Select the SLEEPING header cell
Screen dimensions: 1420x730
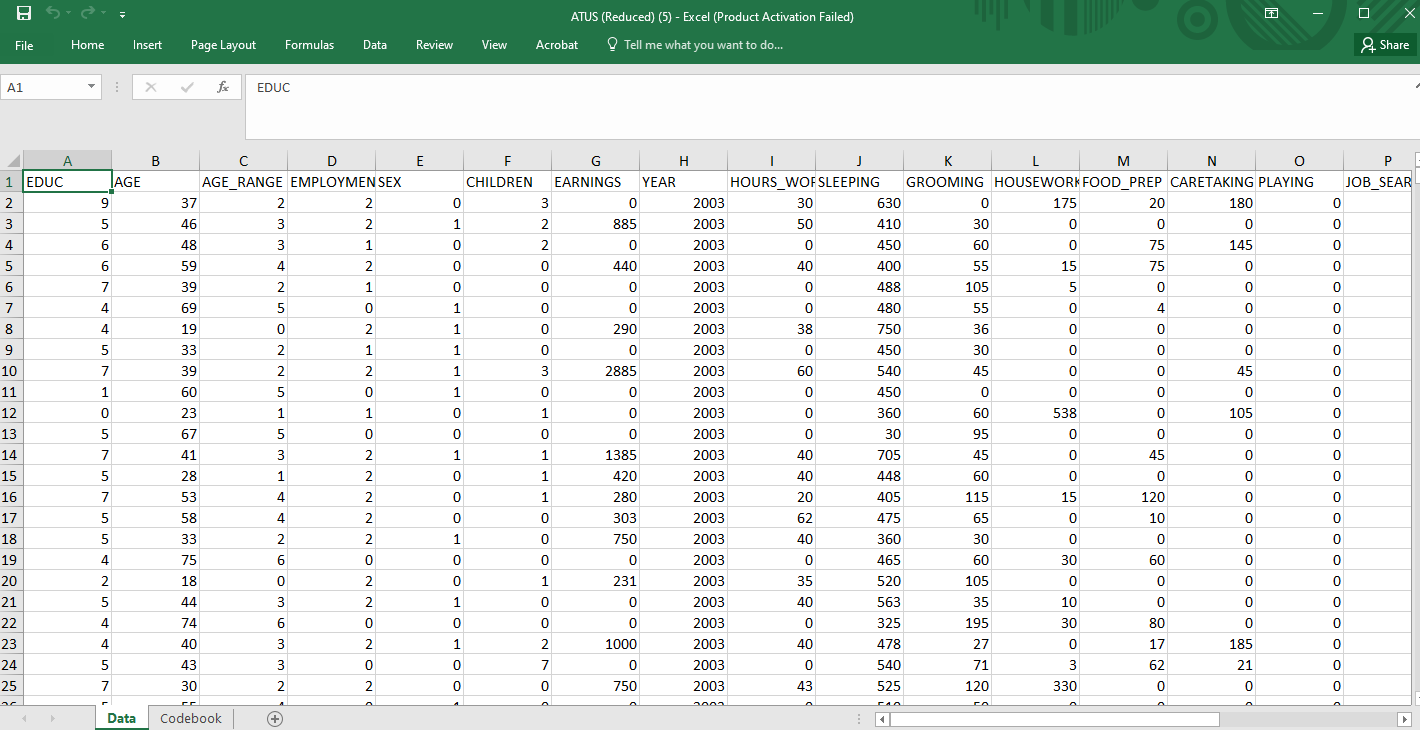(x=859, y=182)
